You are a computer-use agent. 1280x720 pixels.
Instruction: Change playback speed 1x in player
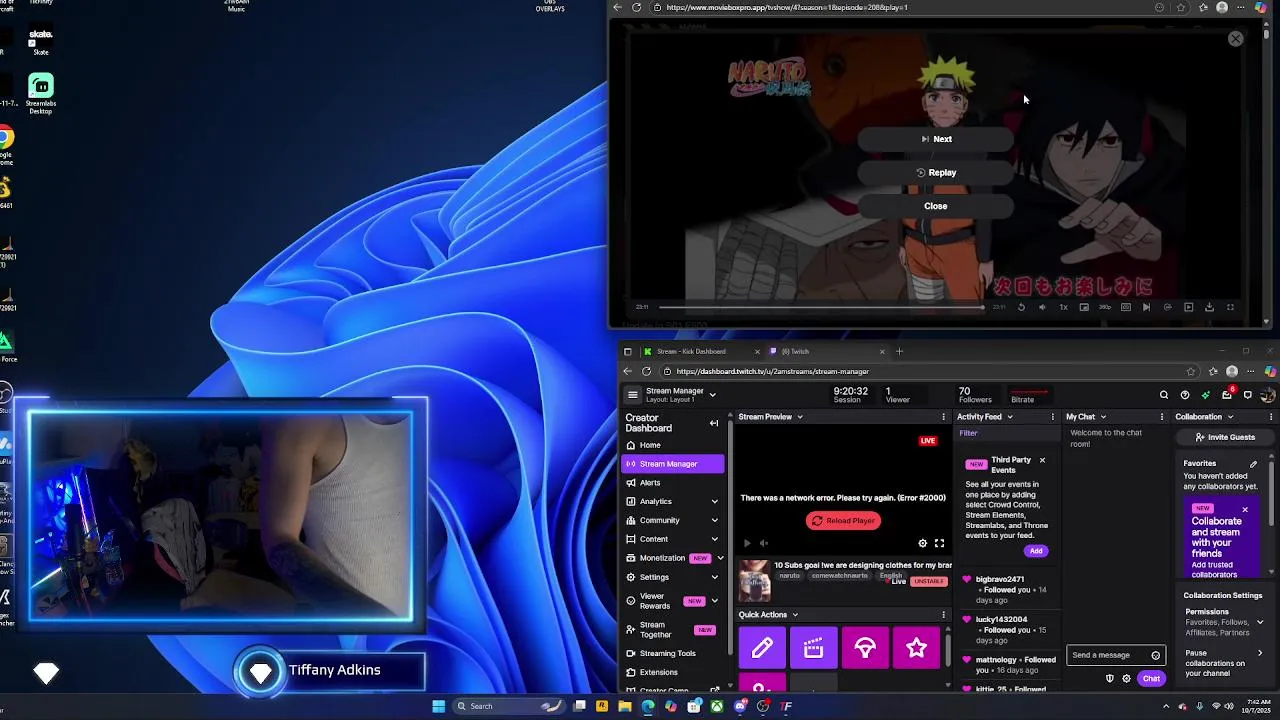(1063, 307)
